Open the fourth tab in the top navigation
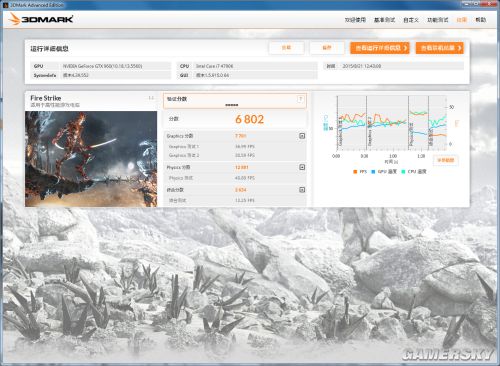Viewport: 500px width, 366px height. [x=438, y=20]
